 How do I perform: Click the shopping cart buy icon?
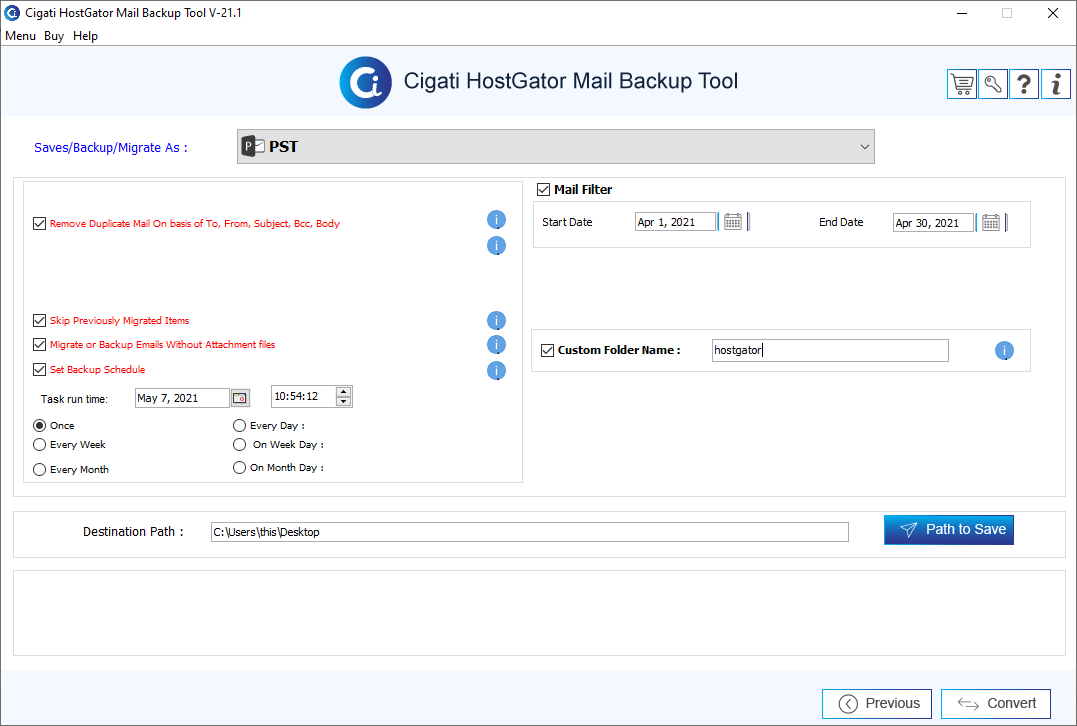pos(962,84)
